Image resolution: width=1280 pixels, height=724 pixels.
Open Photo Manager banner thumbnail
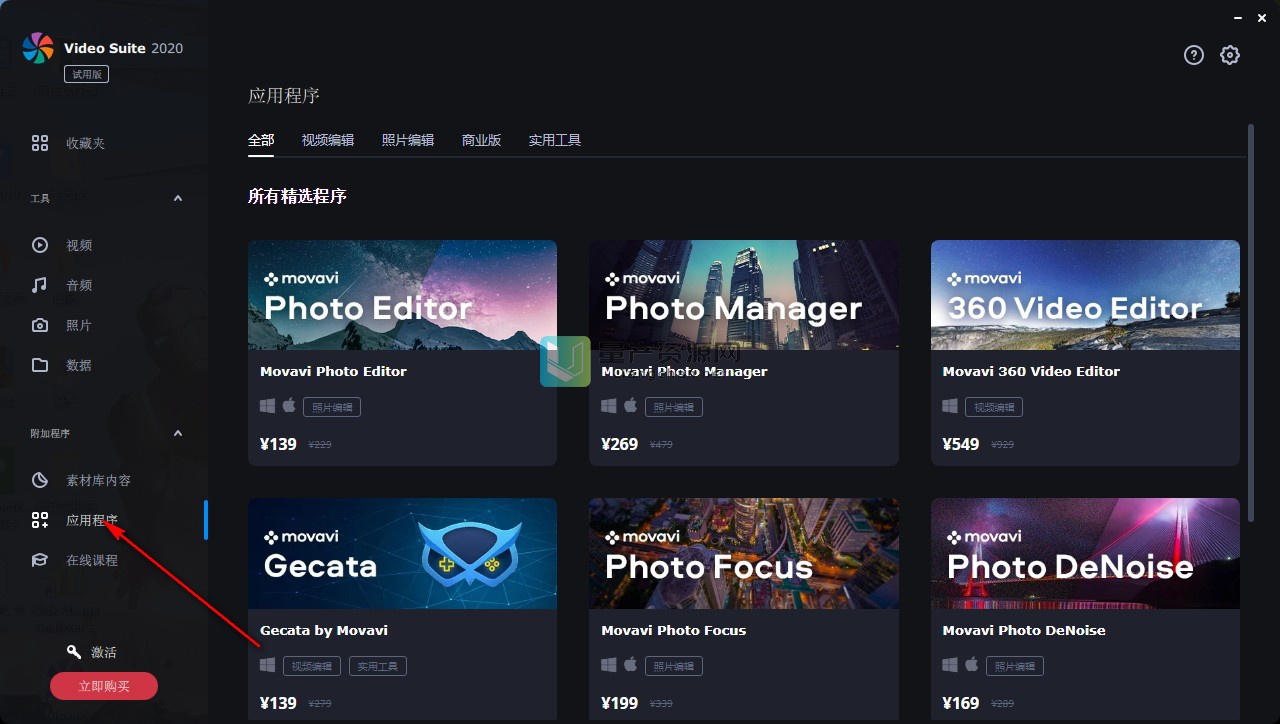pos(744,295)
